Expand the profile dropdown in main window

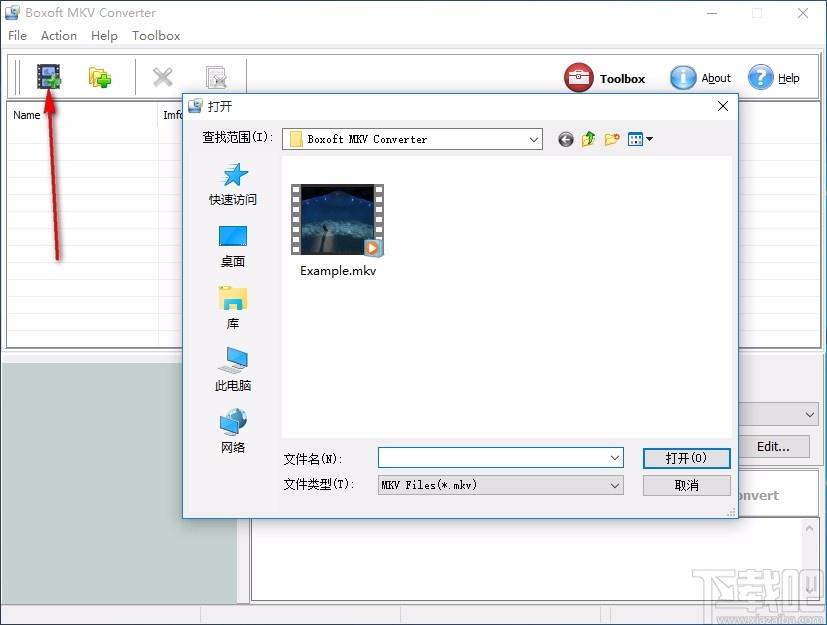click(x=810, y=415)
